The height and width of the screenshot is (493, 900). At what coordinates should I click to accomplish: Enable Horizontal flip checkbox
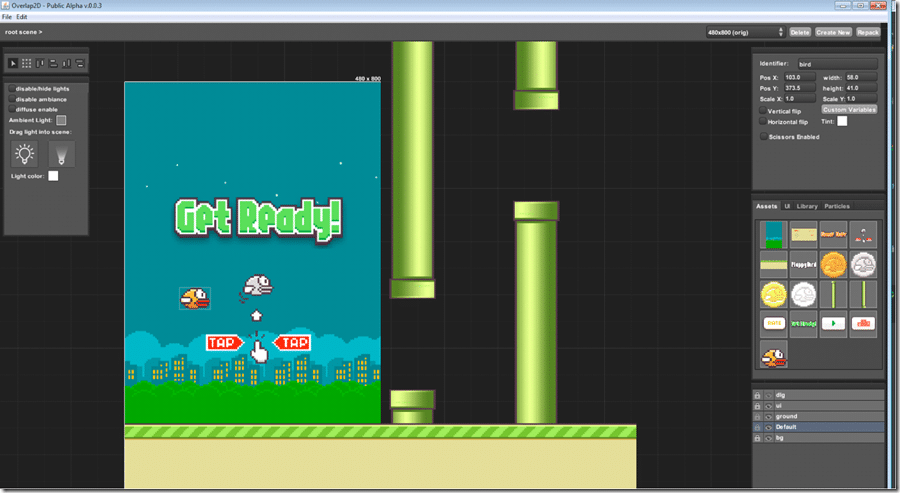click(763, 122)
